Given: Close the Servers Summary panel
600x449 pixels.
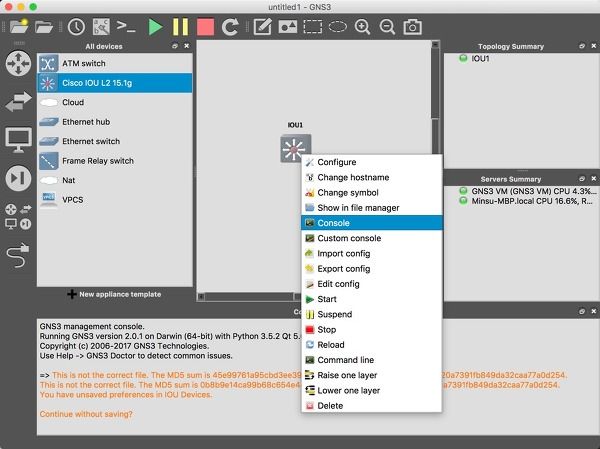Looking at the screenshot, I should point(593,179).
